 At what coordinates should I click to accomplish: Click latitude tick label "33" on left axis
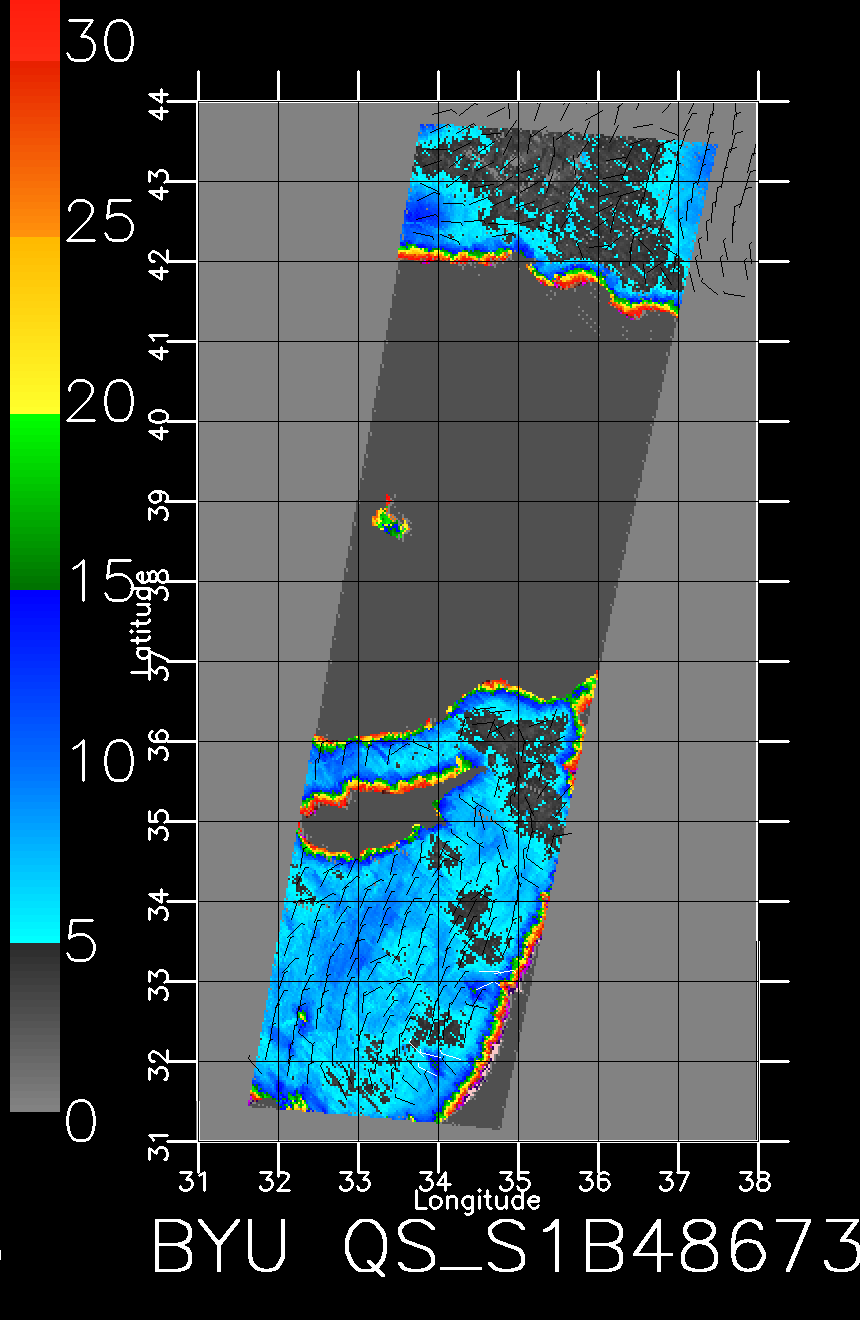158,983
